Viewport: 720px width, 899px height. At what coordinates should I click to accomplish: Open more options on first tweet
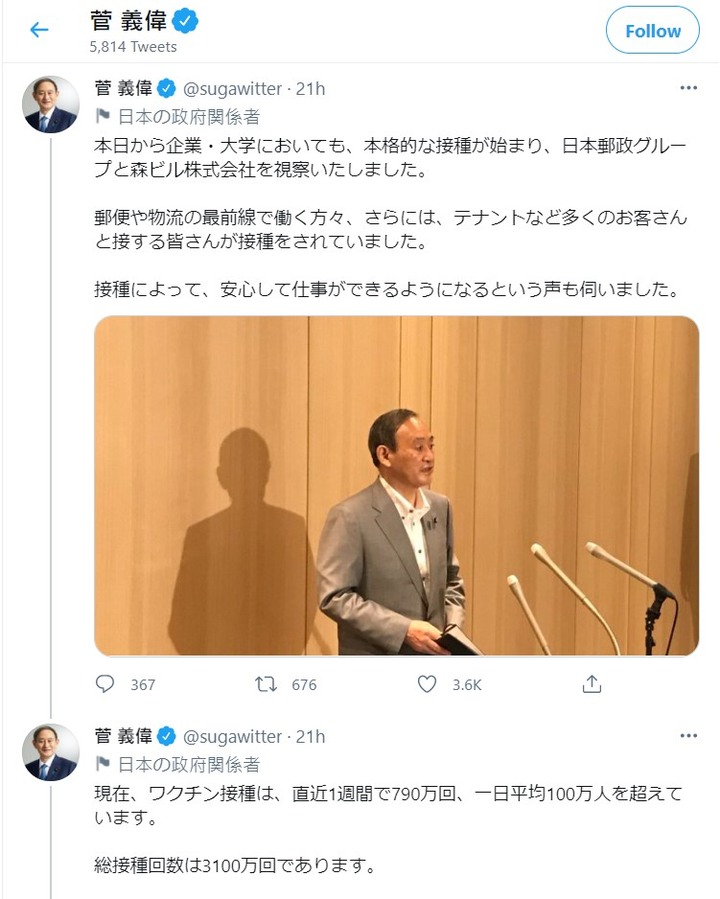tap(688, 88)
